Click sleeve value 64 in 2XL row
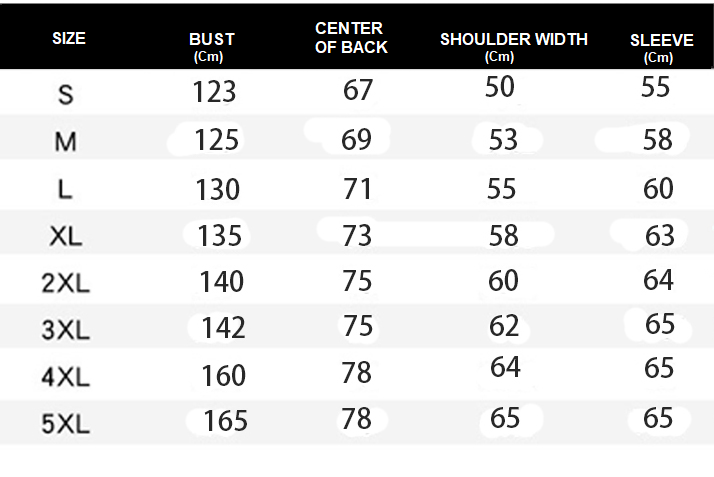The image size is (714, 477). (658, 280)
